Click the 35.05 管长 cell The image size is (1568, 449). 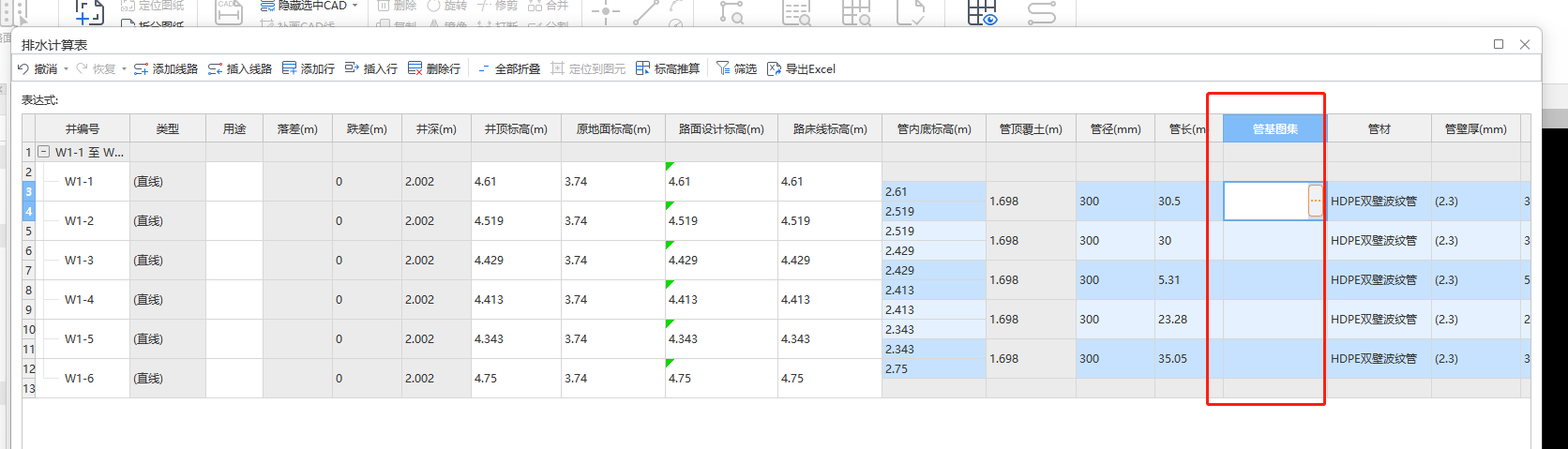tap(1188, 358)
